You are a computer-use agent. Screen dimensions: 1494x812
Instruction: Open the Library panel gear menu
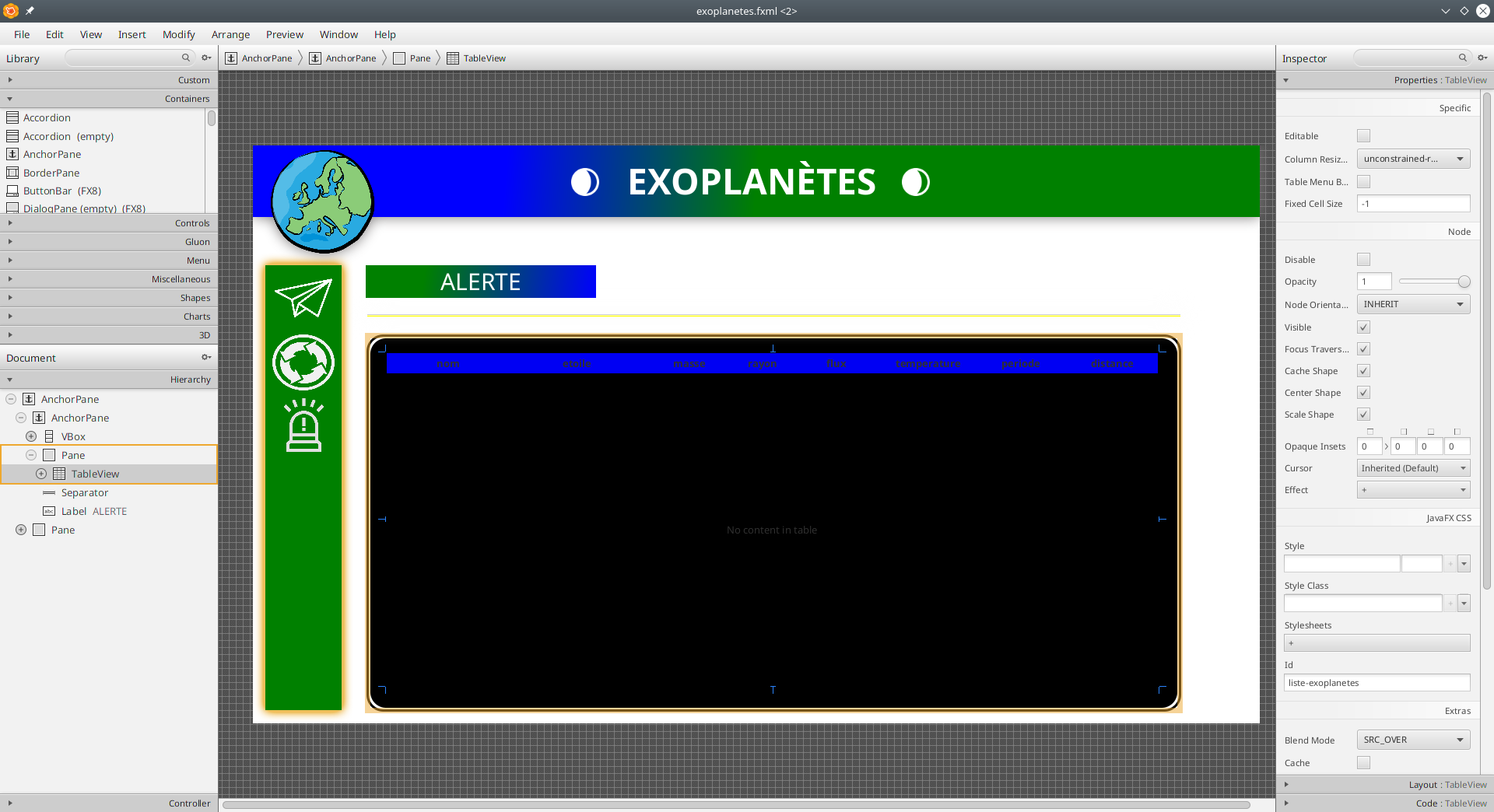[x=206, y=58]
